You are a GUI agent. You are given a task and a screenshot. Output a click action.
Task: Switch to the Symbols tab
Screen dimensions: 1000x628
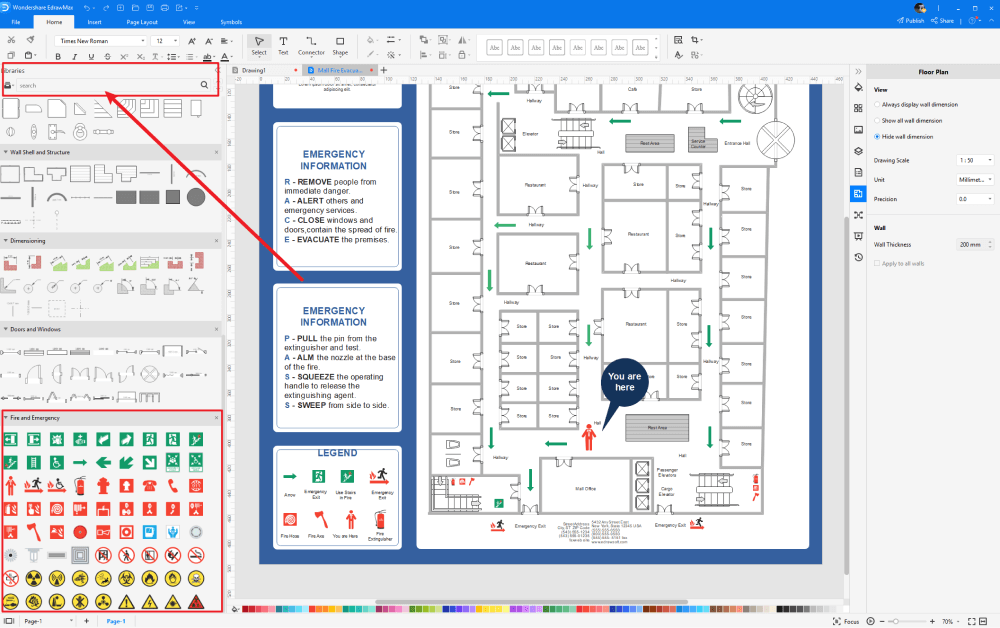pyautogui.click(x=231, y=22)
